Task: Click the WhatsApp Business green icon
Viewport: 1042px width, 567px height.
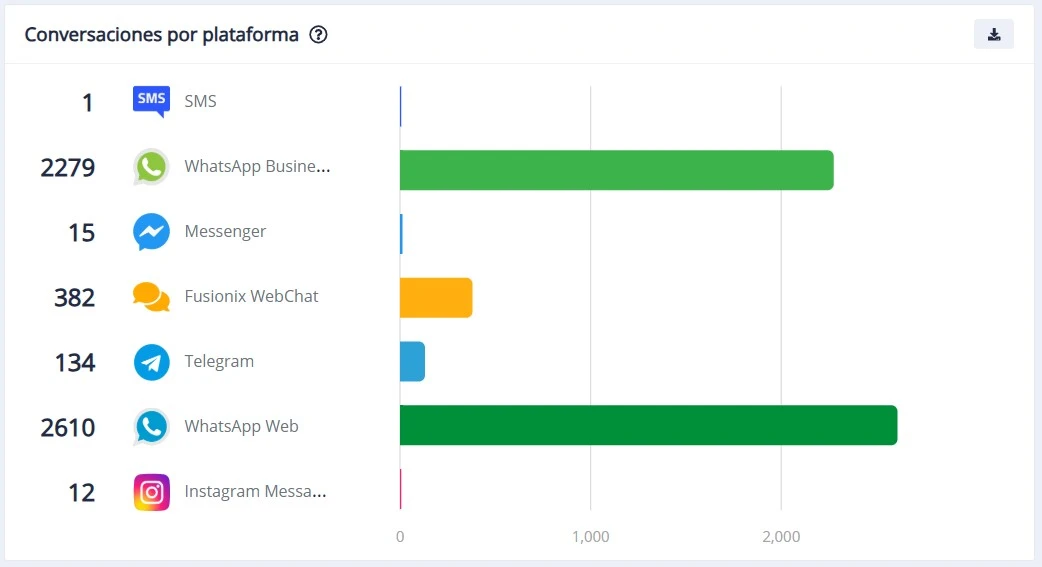Action: click(152, 167)
